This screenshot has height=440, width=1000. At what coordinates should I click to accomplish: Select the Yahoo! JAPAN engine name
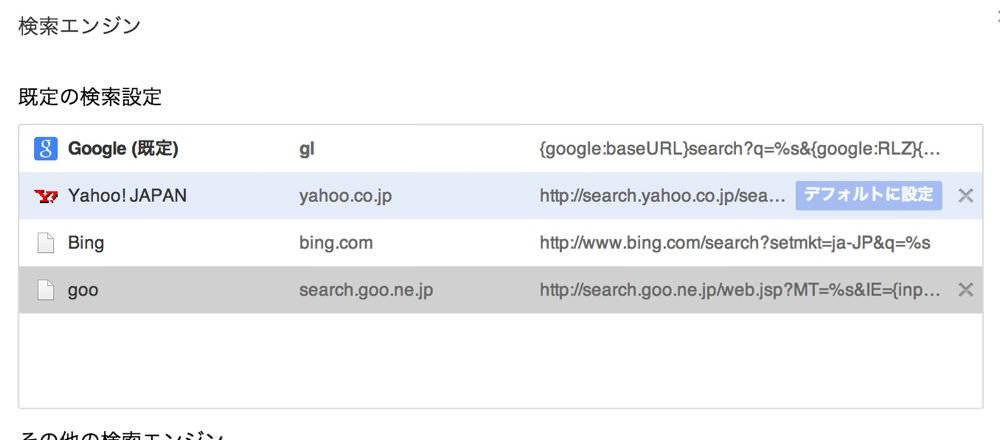128,196
